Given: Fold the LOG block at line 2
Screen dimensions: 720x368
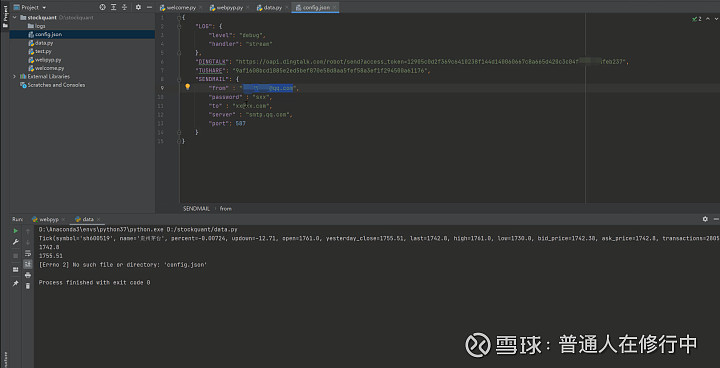Looking at the screenshot, I should pos(179,27).
